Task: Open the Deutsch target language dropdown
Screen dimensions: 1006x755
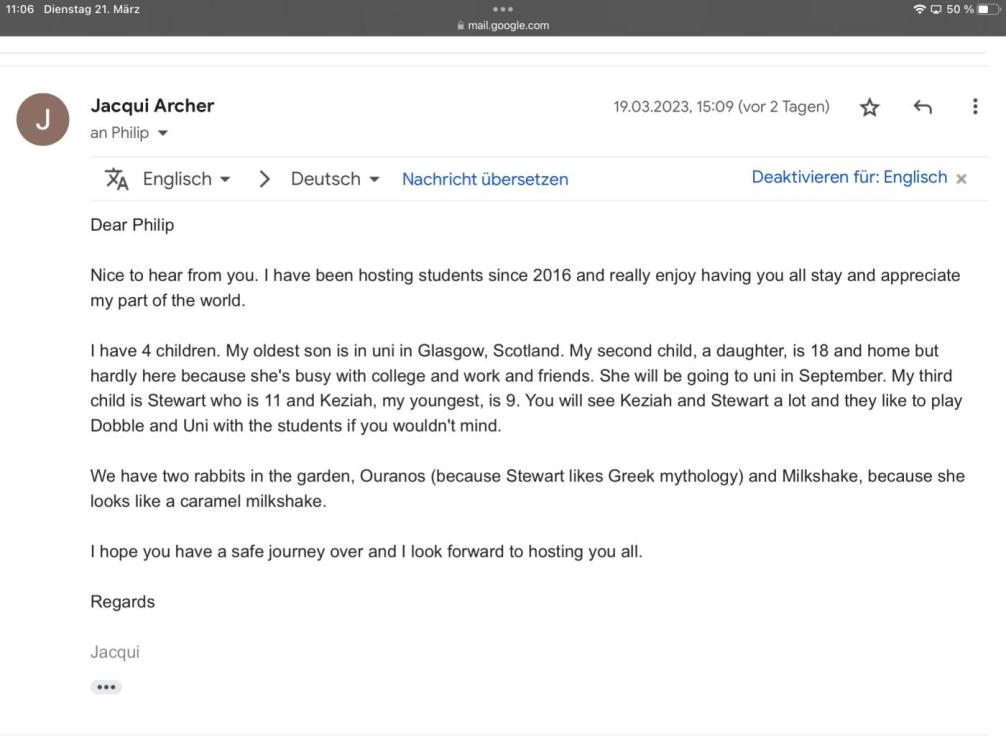Action: [x=335, y=179]
